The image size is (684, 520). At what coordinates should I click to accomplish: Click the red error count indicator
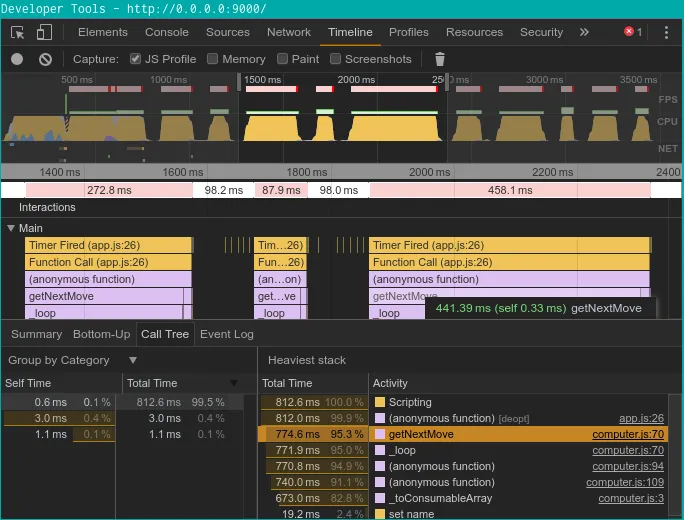click(x=633, y=32)
